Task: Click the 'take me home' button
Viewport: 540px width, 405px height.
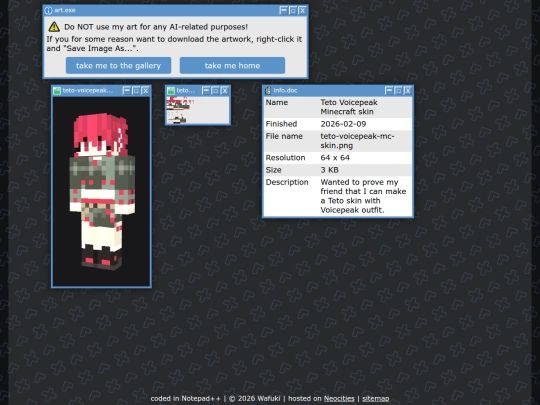Action: click(232, 65)
